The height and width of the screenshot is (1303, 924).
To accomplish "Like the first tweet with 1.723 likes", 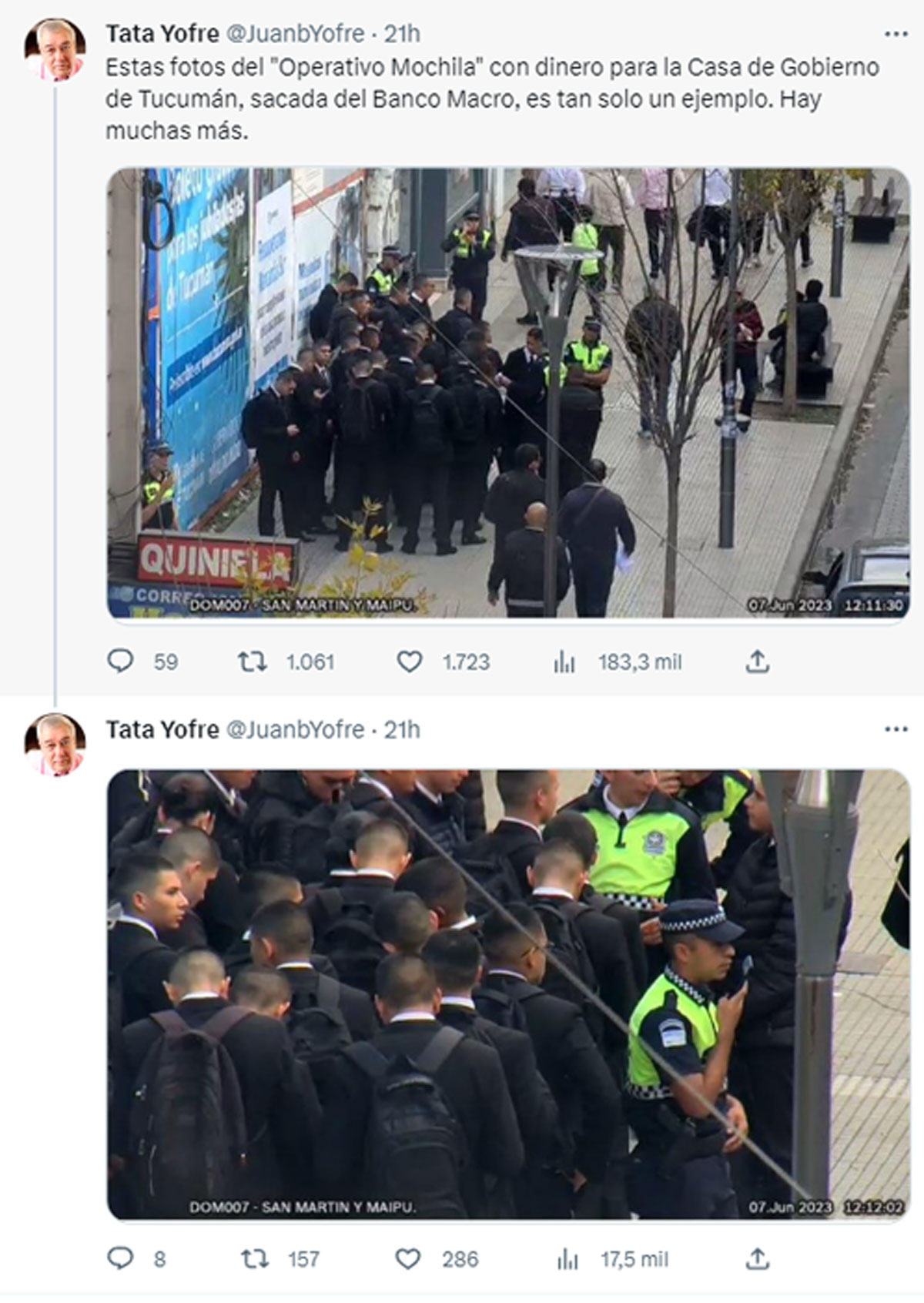I will (x=409, y=661).
